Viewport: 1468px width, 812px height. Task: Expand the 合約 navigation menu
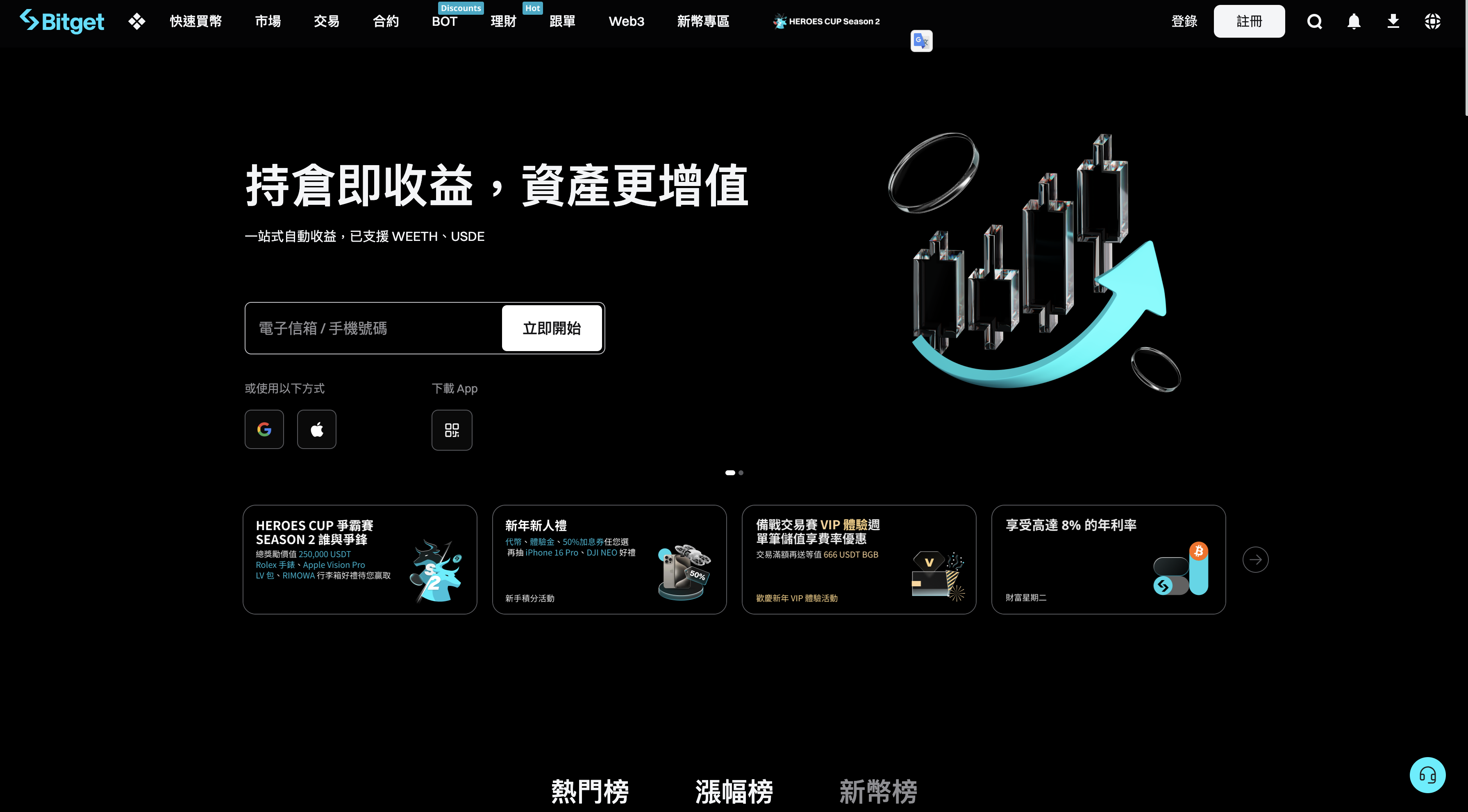(385, 21)
